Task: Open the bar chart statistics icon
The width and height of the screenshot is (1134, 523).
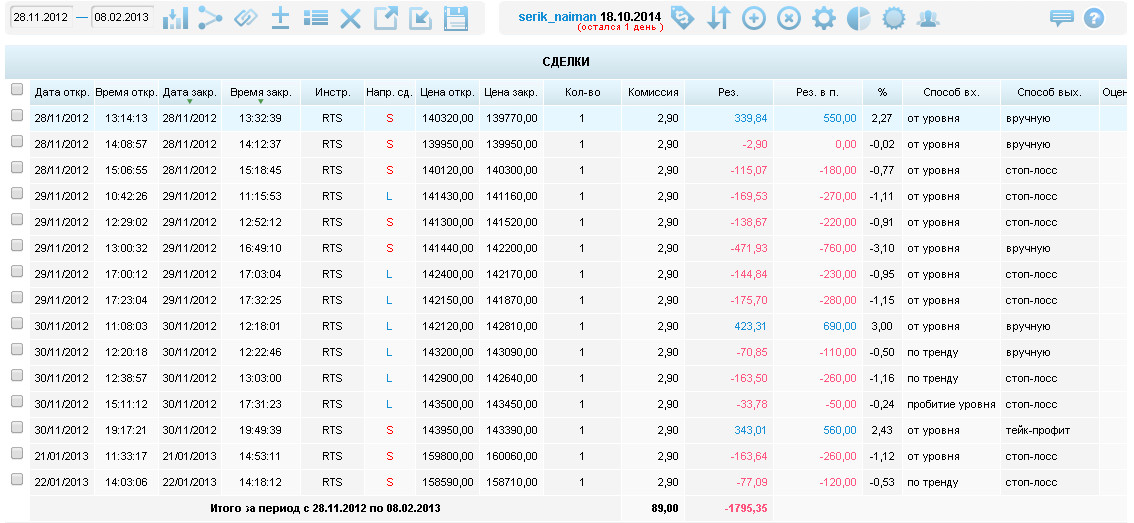Action: (175, 18)
